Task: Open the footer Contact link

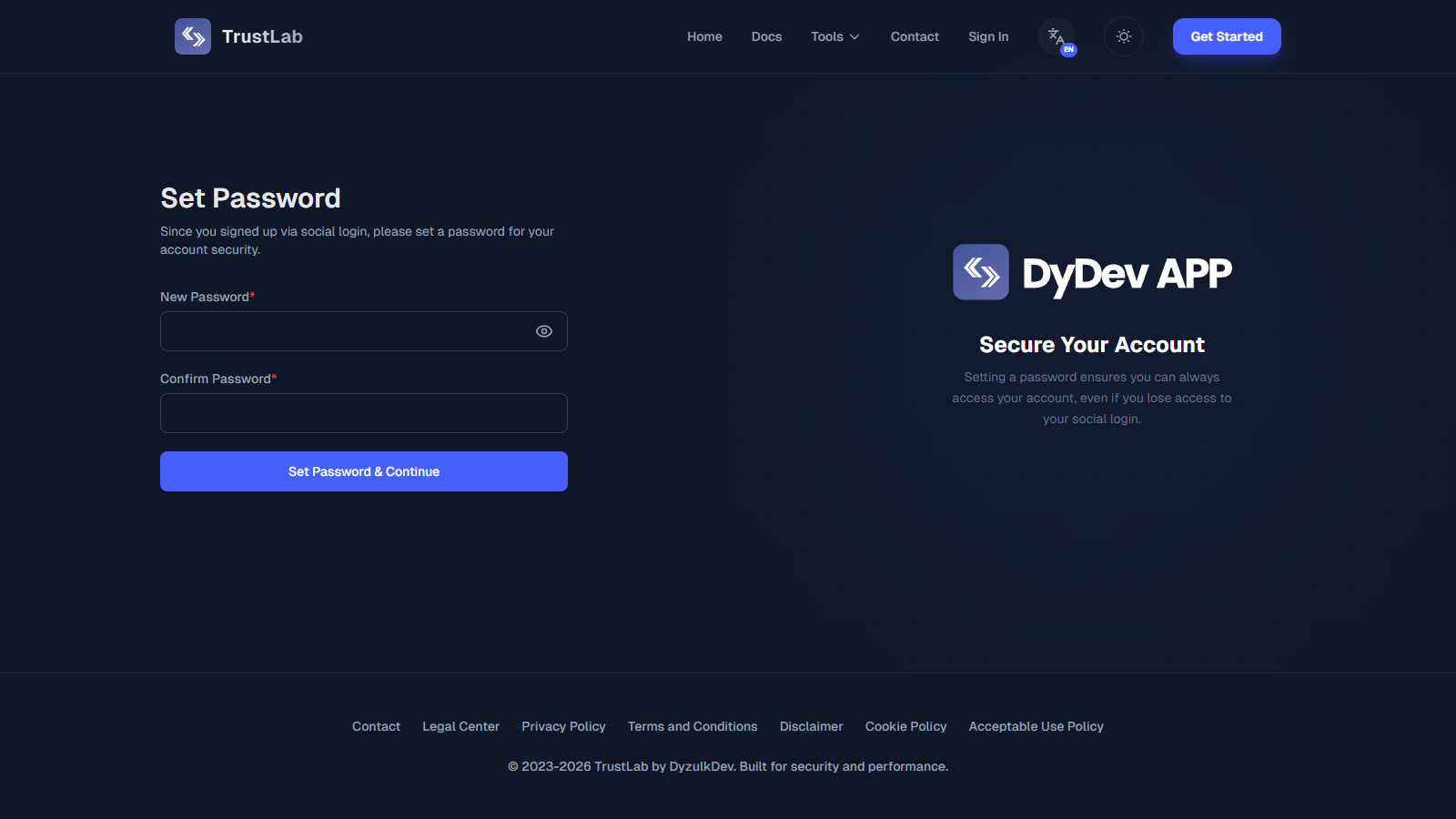Action: tap(376, 726)
